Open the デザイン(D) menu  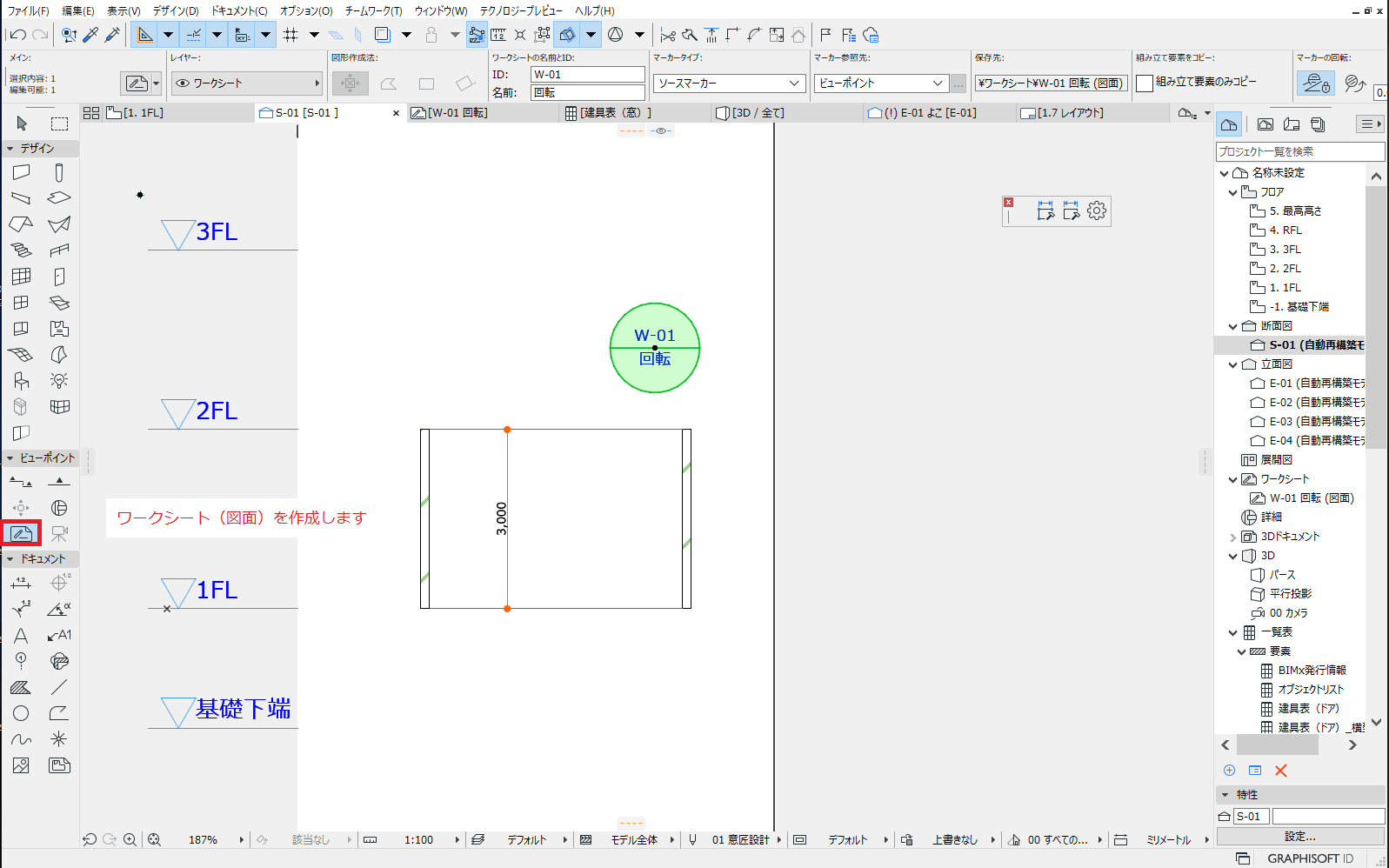[176, 10]
